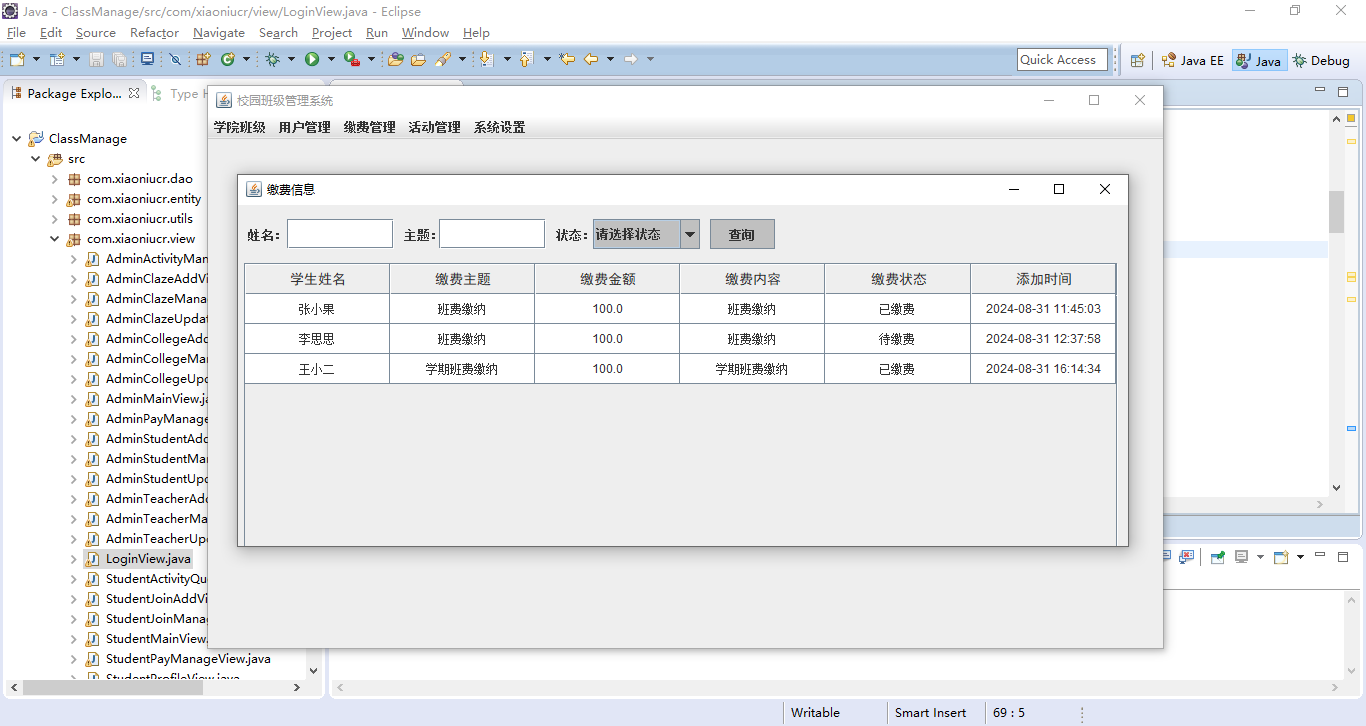Click the monitor toolbar icon near Save All

pos(147,59)
